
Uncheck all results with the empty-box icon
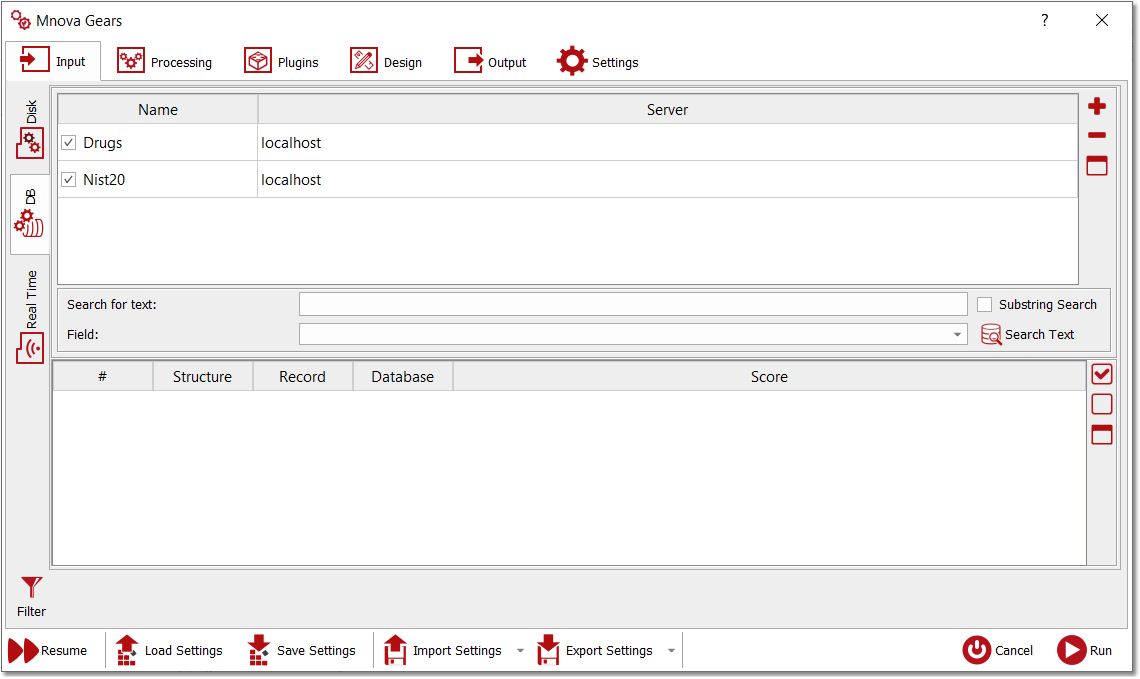[x=1101, y=404]
